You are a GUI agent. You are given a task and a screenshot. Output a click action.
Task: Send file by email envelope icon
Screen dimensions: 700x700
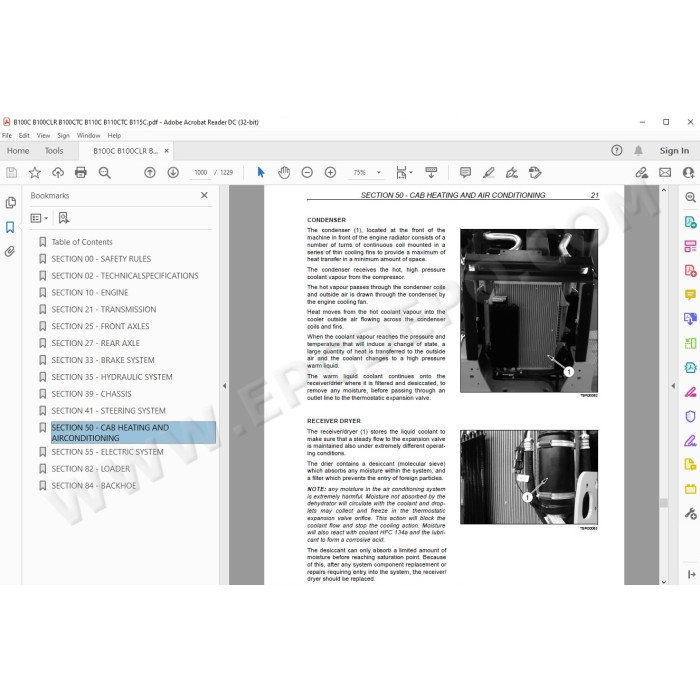click(x=665, y=172)
